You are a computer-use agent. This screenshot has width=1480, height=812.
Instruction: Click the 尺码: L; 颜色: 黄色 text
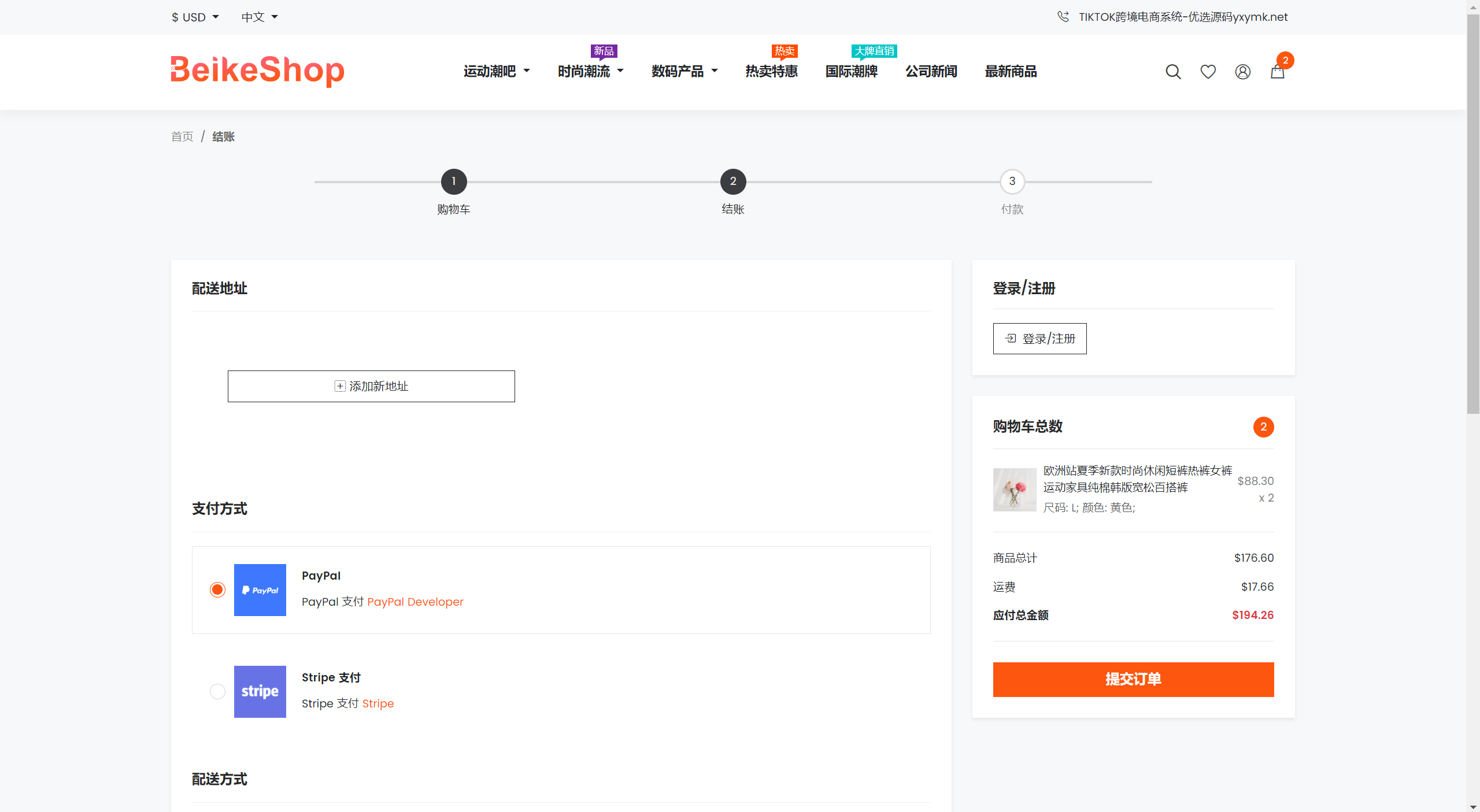[x=1089, y=507]
